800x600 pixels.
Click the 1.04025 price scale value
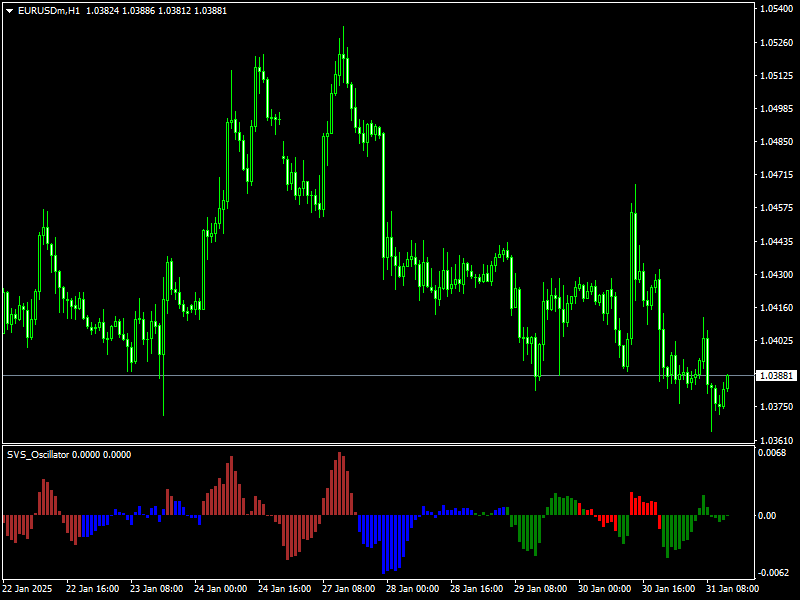[x=777, y=340]
